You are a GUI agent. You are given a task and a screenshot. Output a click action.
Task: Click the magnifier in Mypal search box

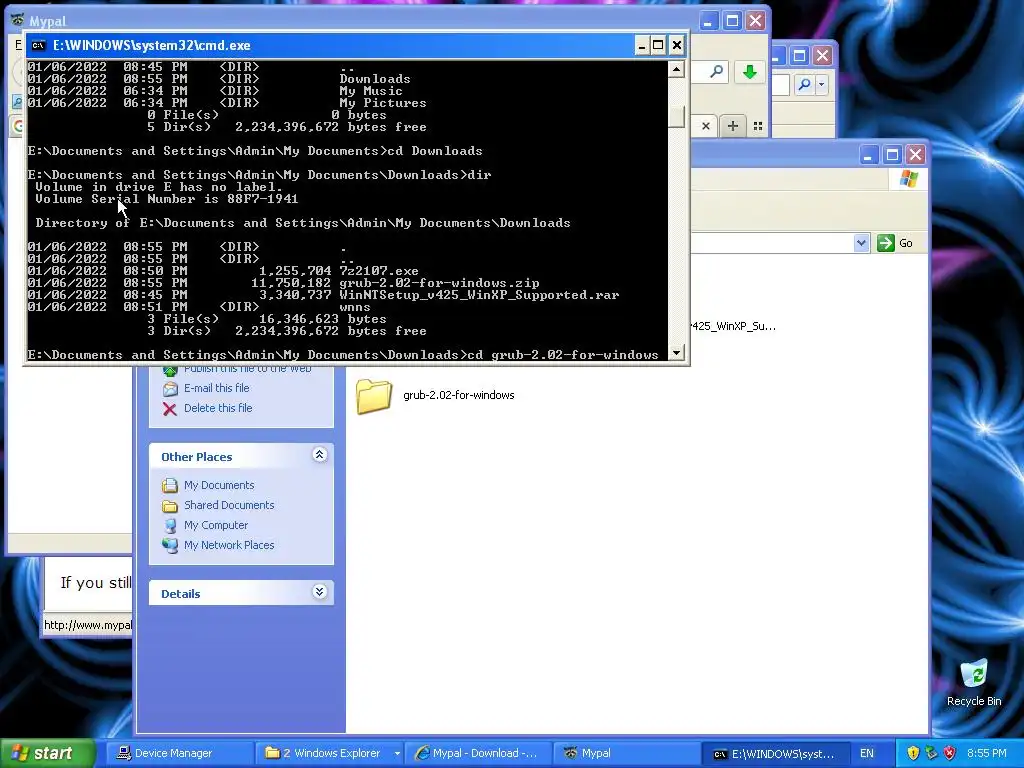pyautogui.click(x=716, y=72)
